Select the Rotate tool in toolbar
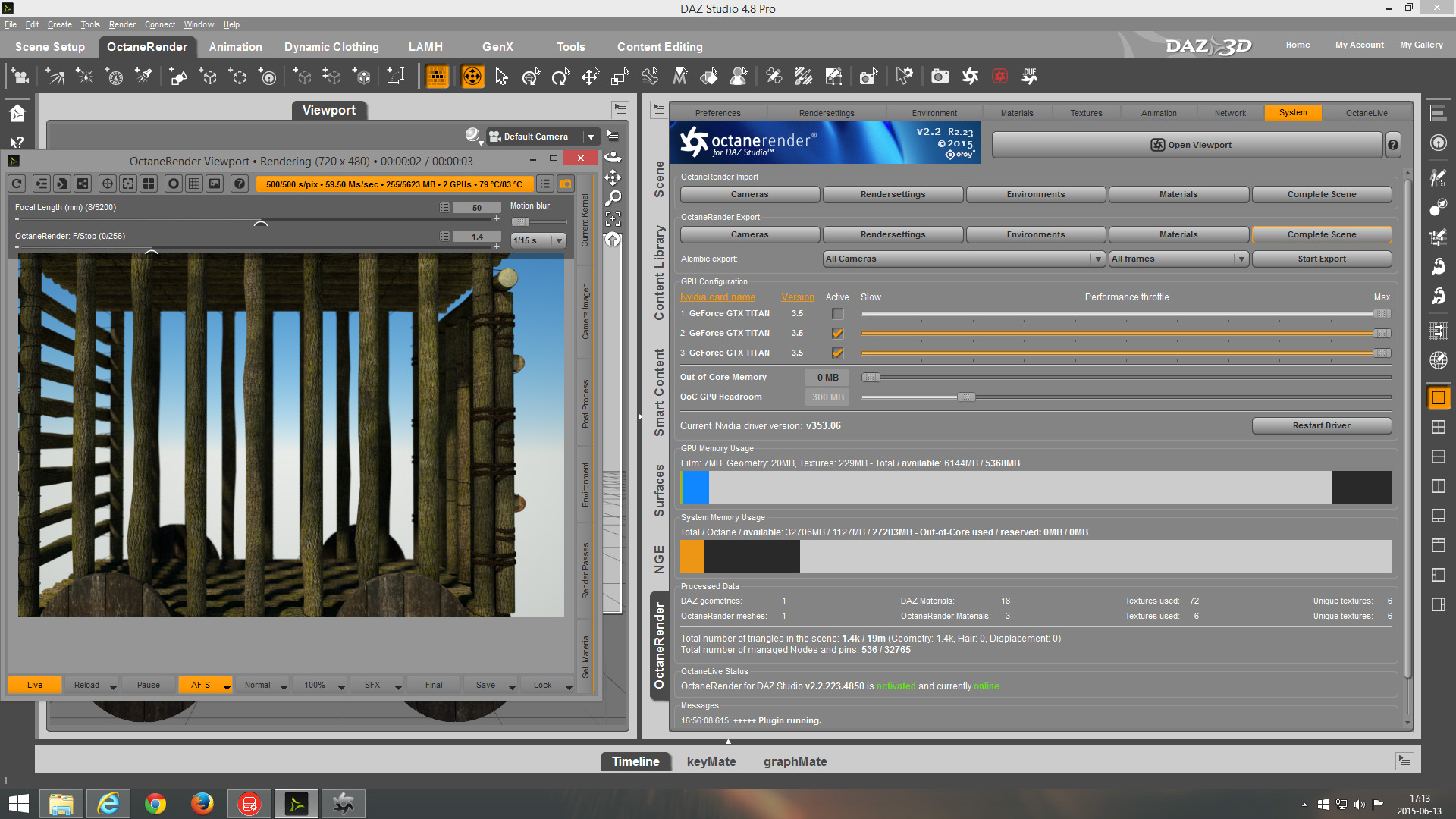This screenshot has height=819, width=1456. pos(560,77)
